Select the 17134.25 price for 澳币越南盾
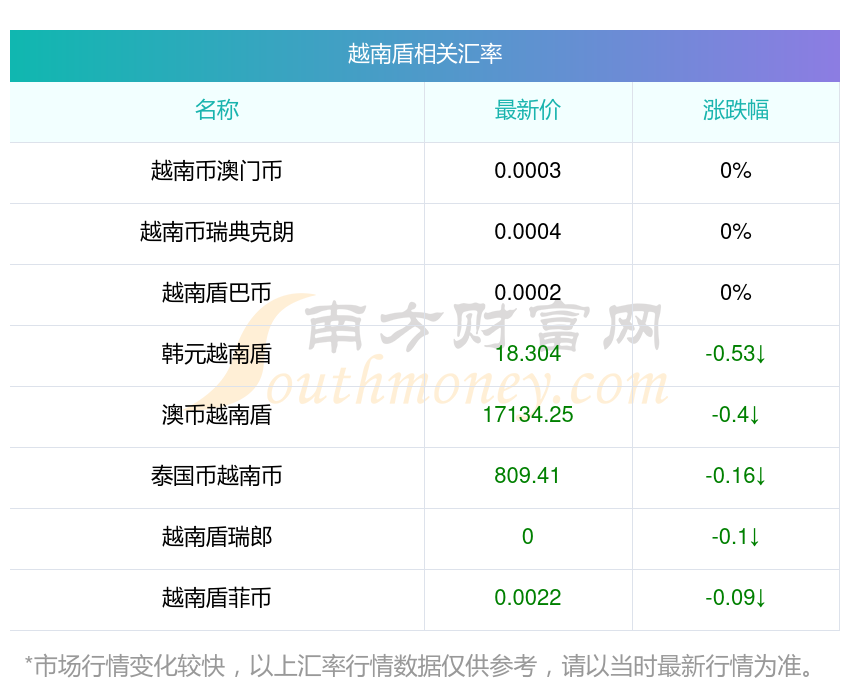This screenshot has width=850, height=697. click(527, 415)
